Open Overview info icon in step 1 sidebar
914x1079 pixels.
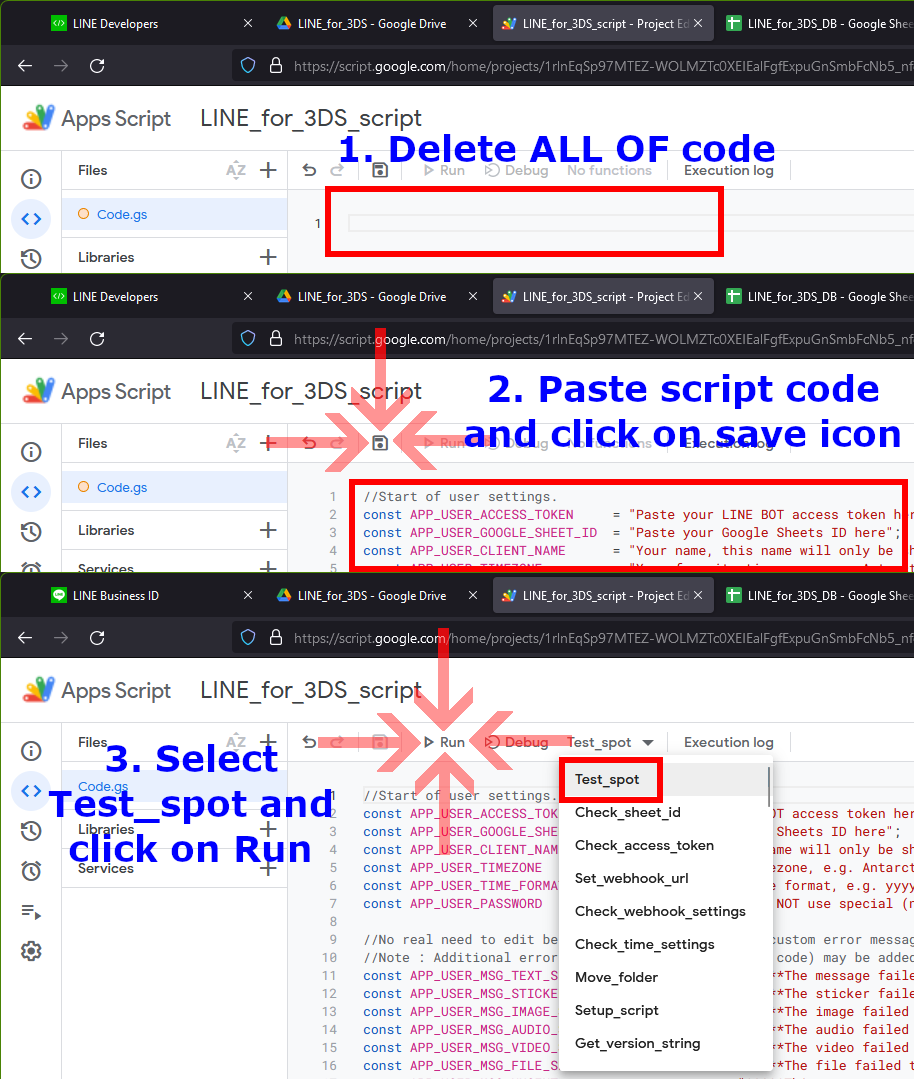point(31,179)
